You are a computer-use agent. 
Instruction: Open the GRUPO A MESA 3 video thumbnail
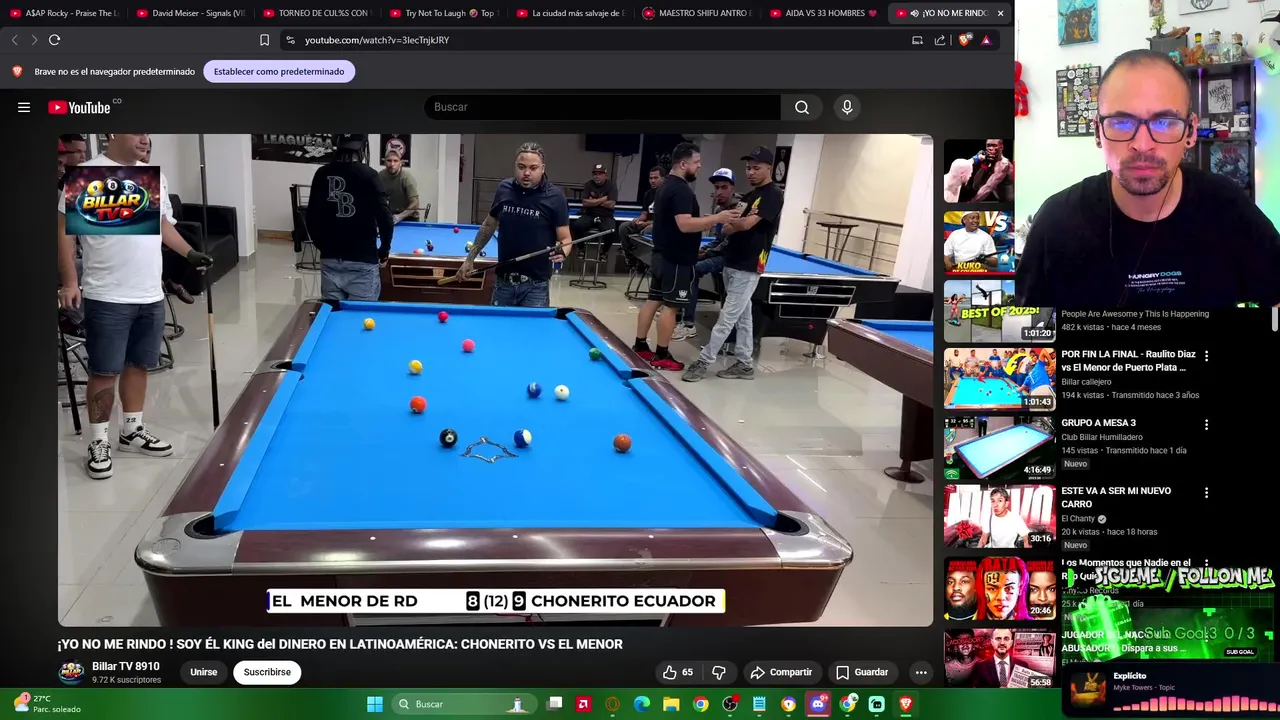pyautogui.click(x=999, y=447)
